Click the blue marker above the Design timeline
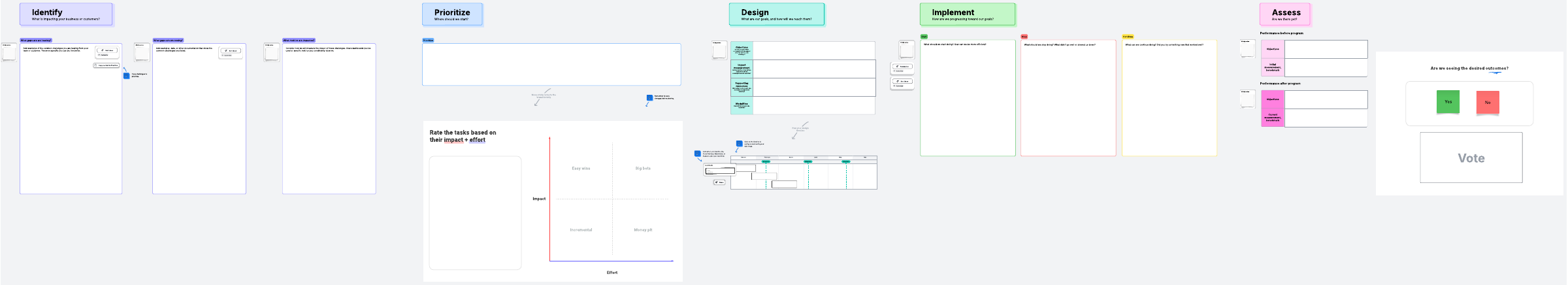Screen dimensions: 1568x285 tap(739, 144)
